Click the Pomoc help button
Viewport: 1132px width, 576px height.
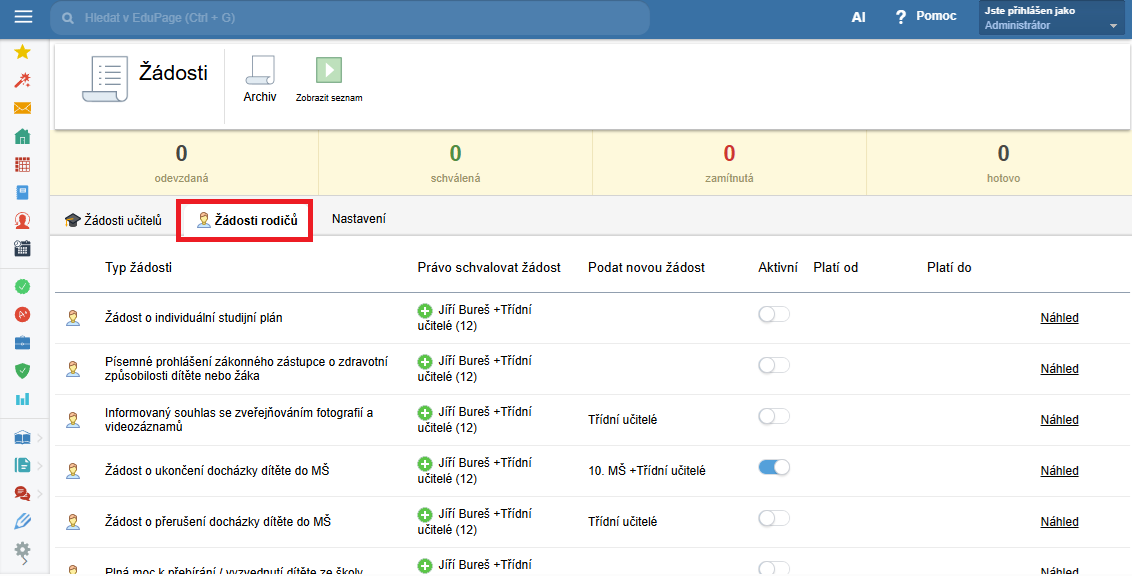click(x=925, y=17)
